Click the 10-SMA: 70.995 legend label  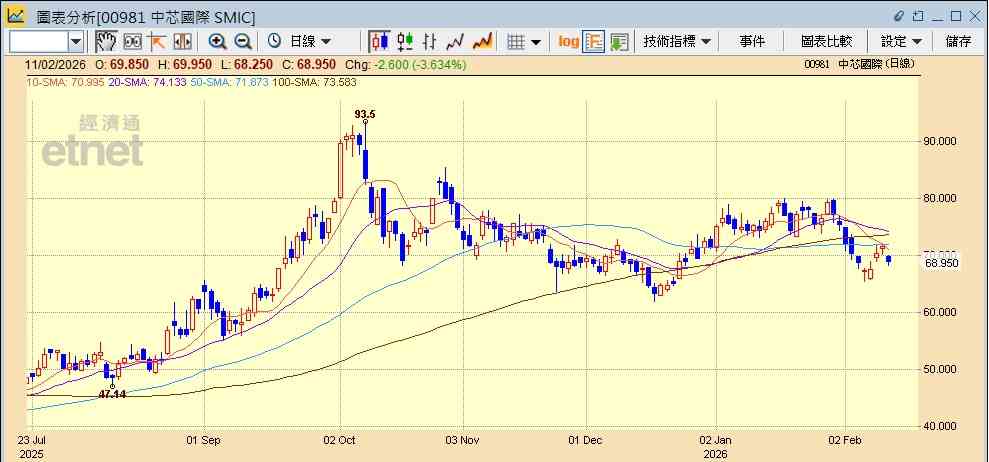click(65, 82)
